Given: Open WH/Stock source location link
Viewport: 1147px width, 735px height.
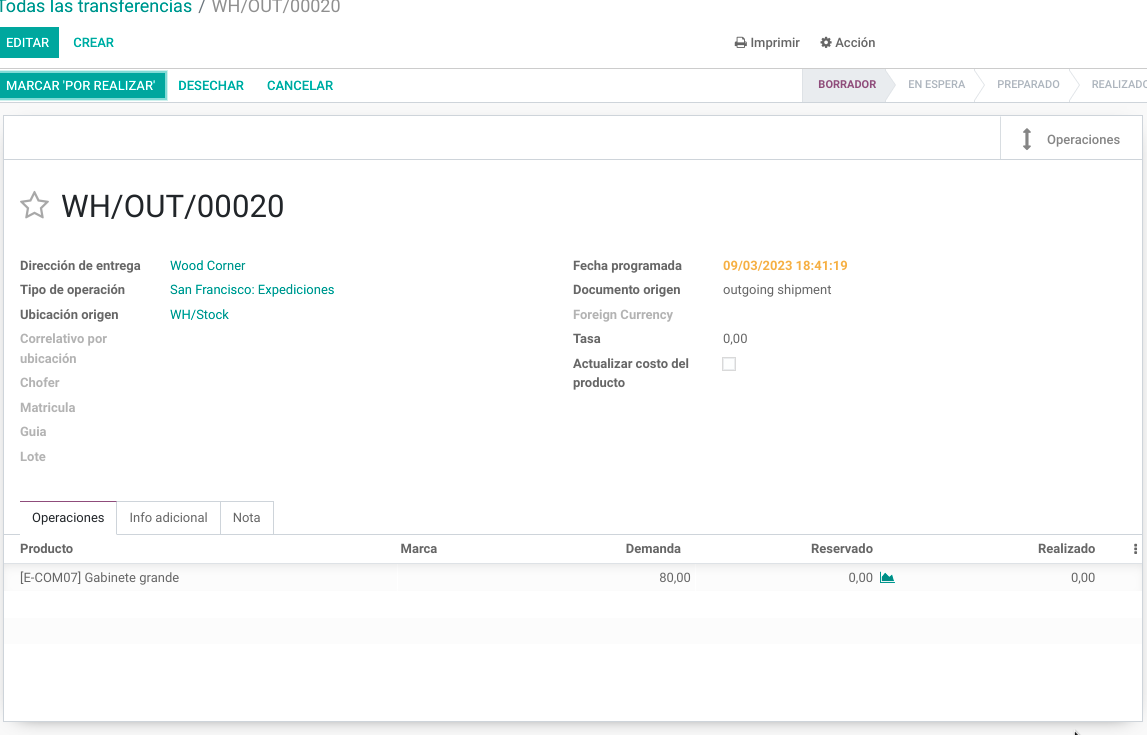Looking at the screenshot, I should [x=199, y=314].
